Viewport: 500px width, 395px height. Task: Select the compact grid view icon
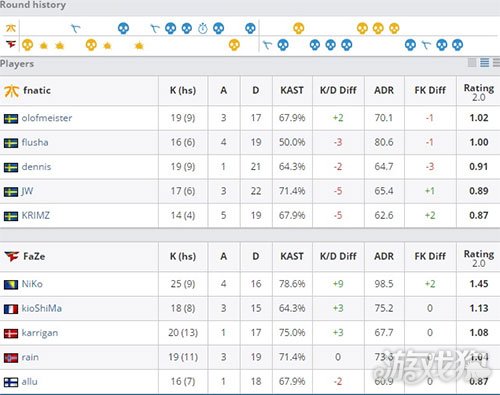click(472, 62)
